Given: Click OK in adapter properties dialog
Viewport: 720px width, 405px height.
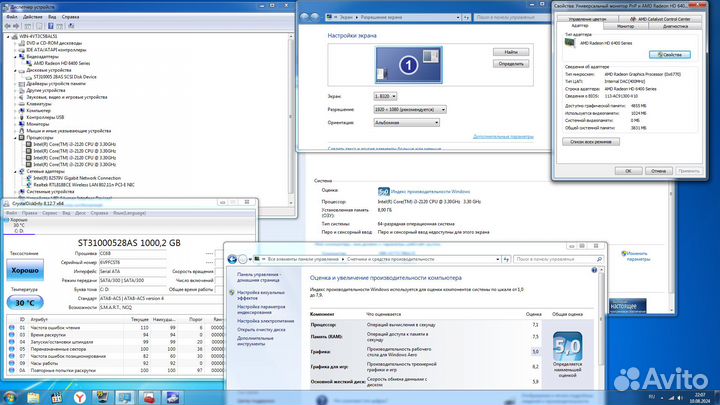Looking at the screenshot, I should point(628,171).
